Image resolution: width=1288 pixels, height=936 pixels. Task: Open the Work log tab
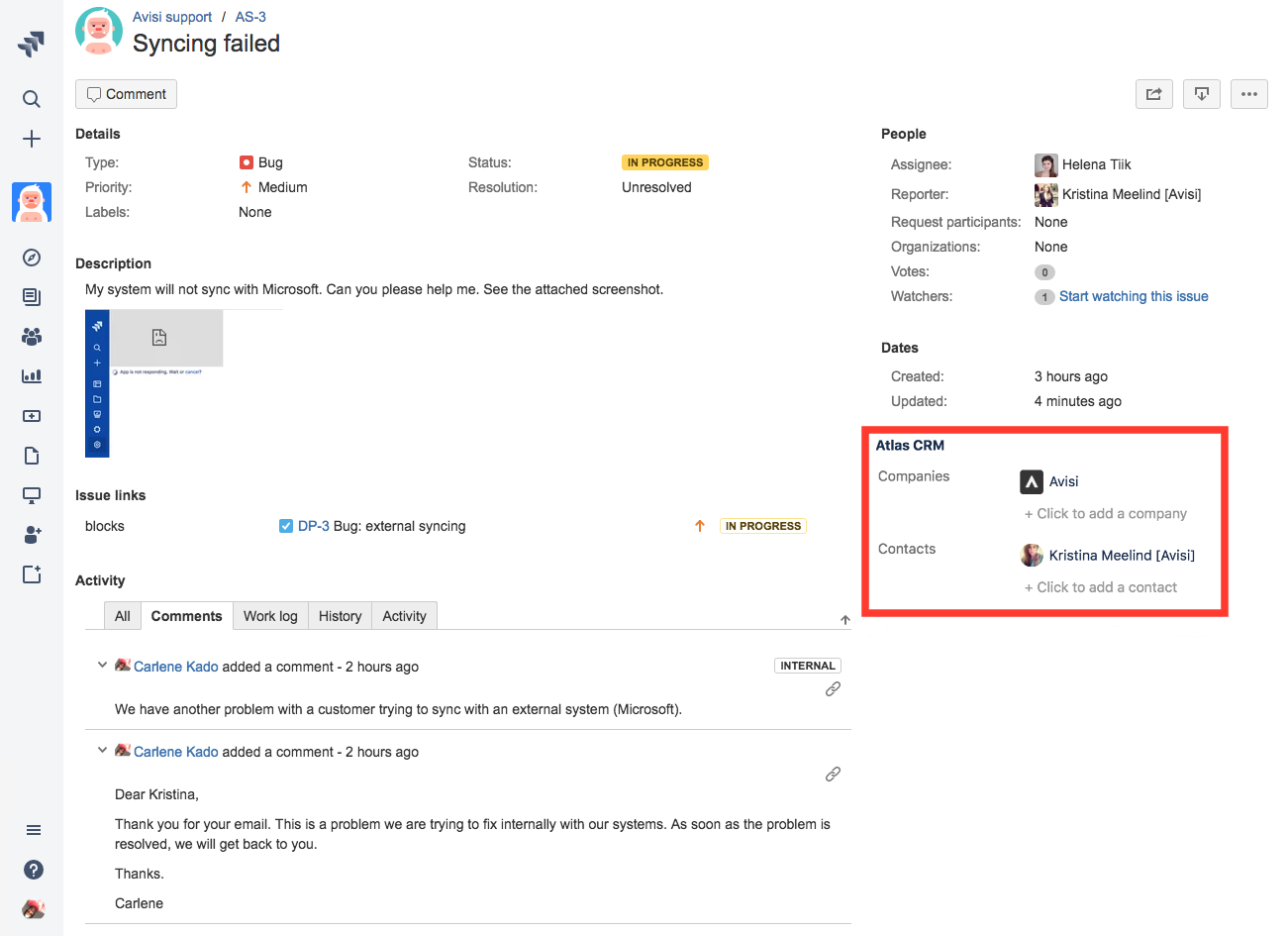click(270, 616)
